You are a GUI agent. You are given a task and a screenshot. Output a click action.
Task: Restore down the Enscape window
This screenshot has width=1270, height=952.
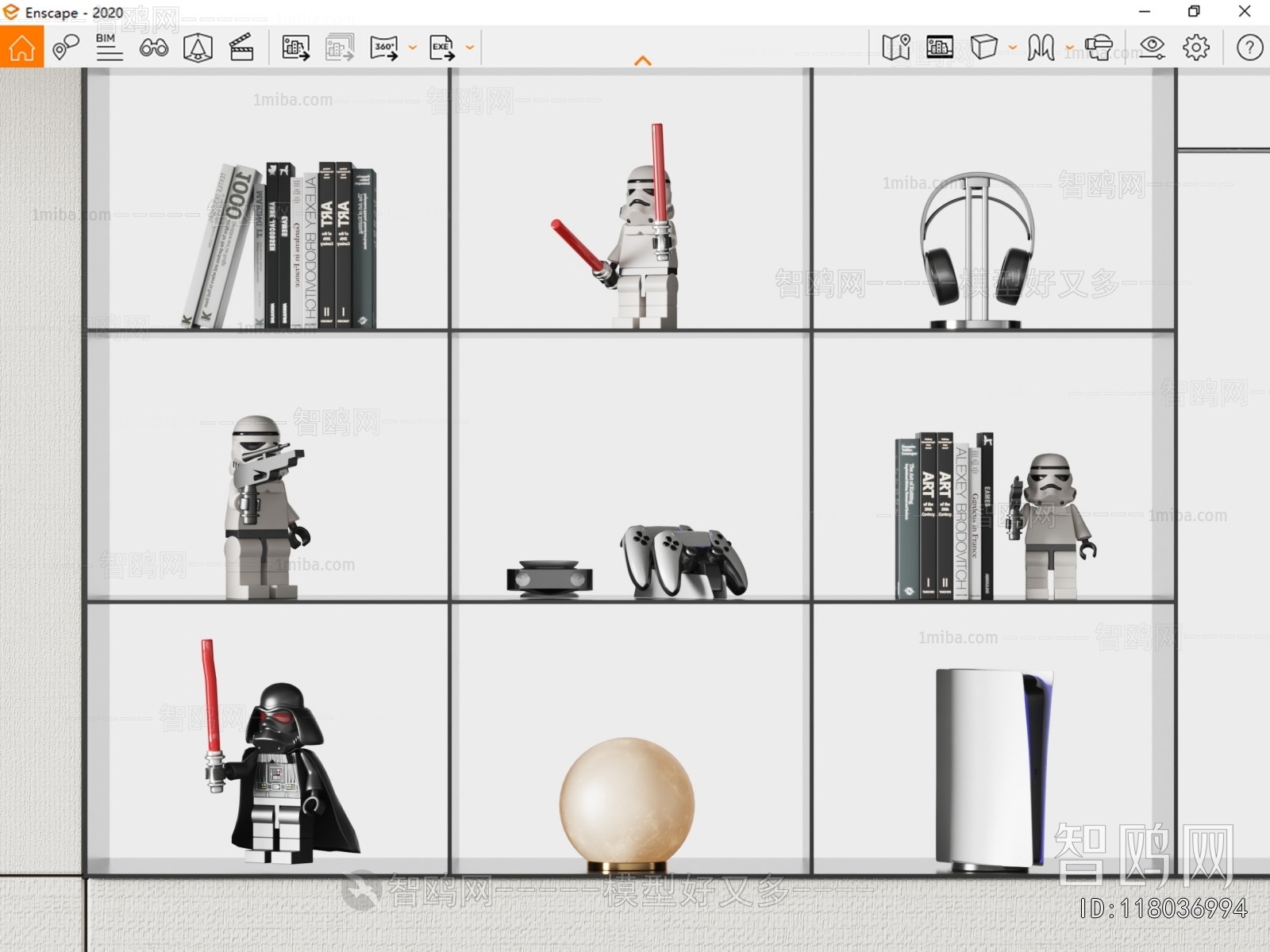click(x=1194, y=12)
